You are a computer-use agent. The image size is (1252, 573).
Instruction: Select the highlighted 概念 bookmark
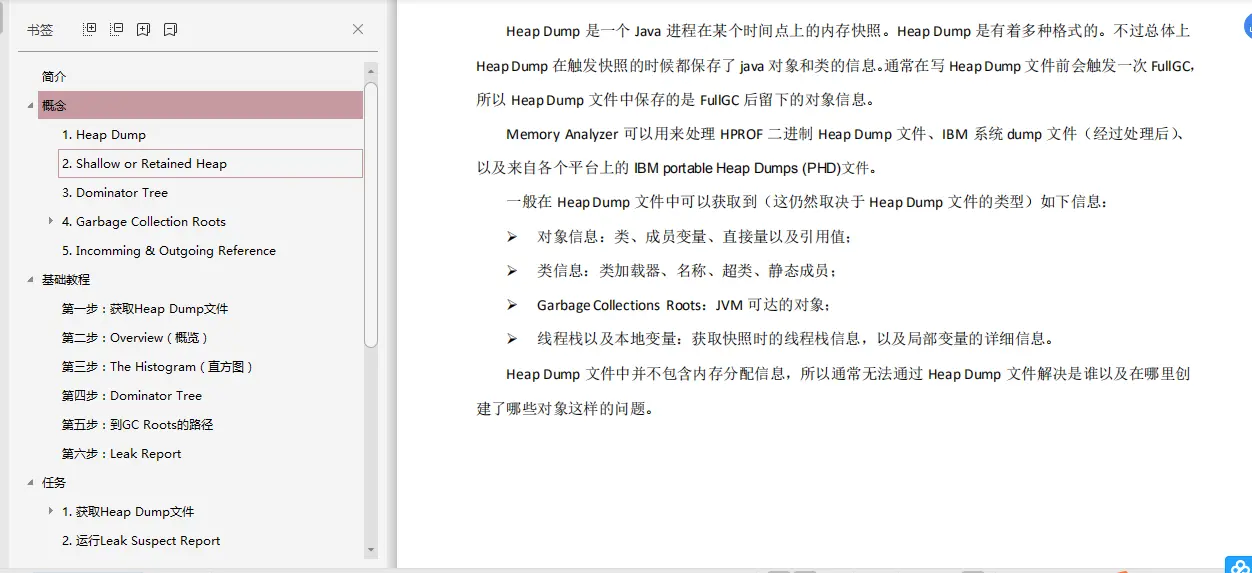200,105
